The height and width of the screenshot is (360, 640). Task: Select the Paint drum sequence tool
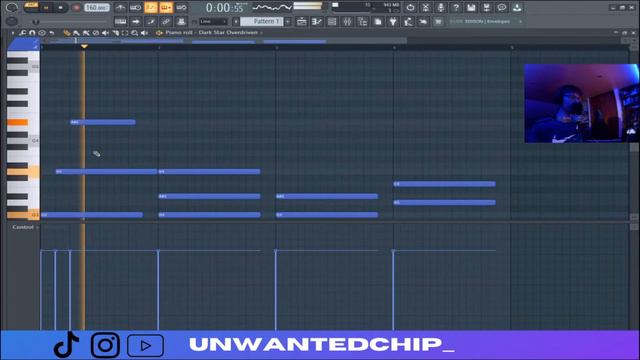pos(86,33)
